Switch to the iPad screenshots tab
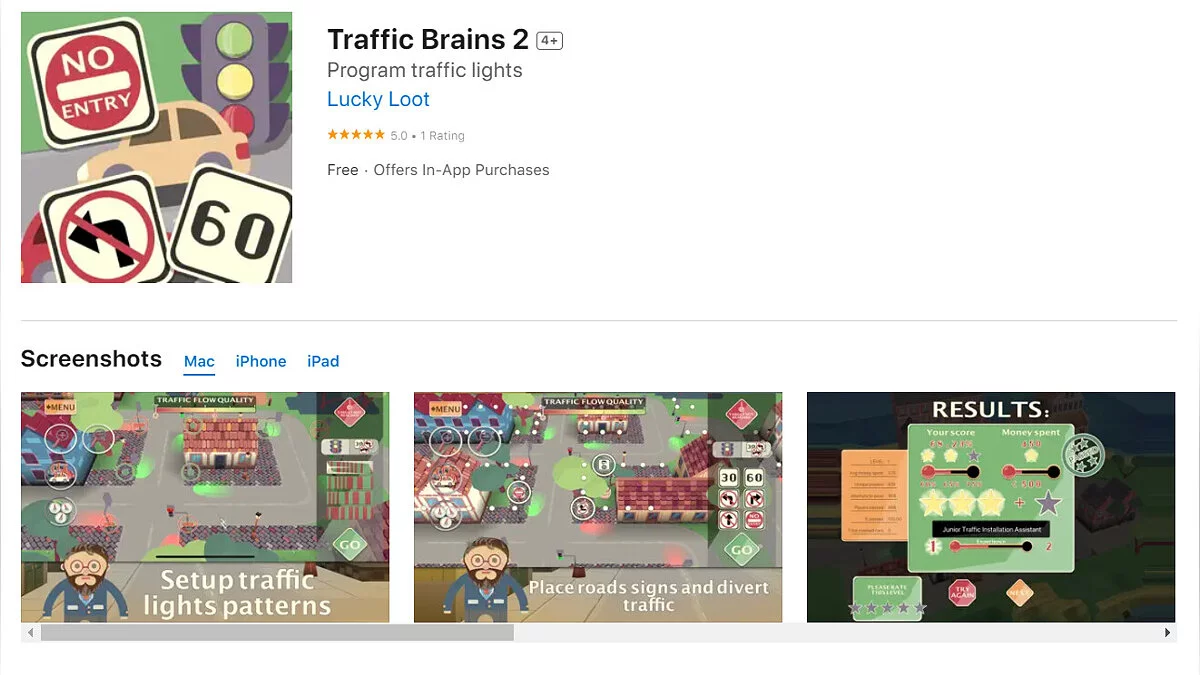This screenshot has width=1200, height=675. (x=323, y=362)
